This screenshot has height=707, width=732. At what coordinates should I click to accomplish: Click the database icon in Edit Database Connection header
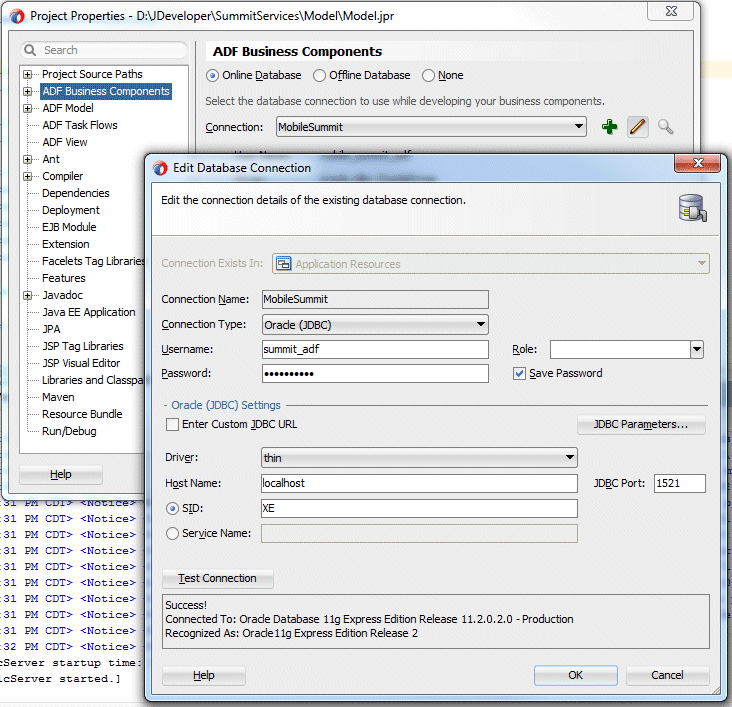pos(692,208)
